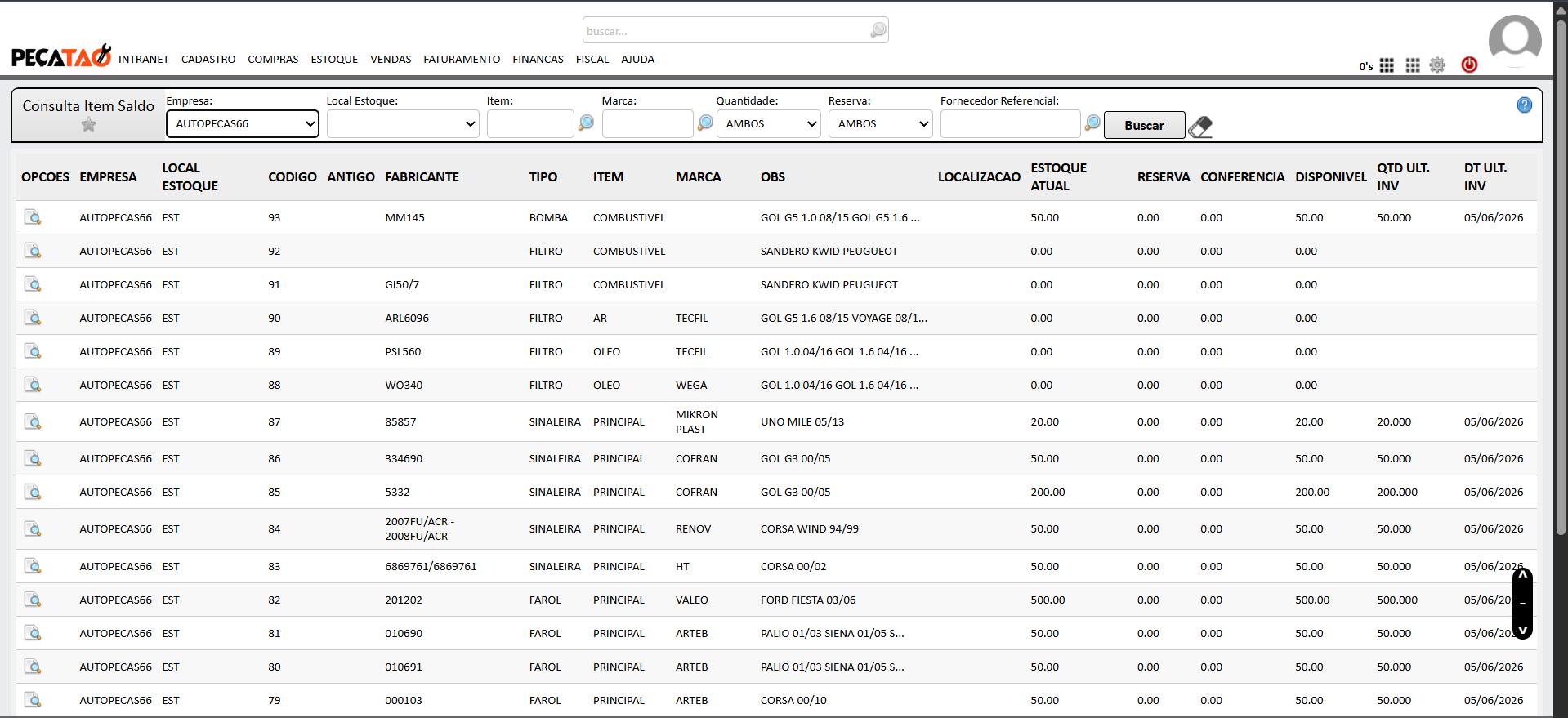Image resolution: width=1568 pixels, height=718 pixels.
Task: Open the FATURAMENTO menu
Action: pyautogui.click(x=462, y=59)
